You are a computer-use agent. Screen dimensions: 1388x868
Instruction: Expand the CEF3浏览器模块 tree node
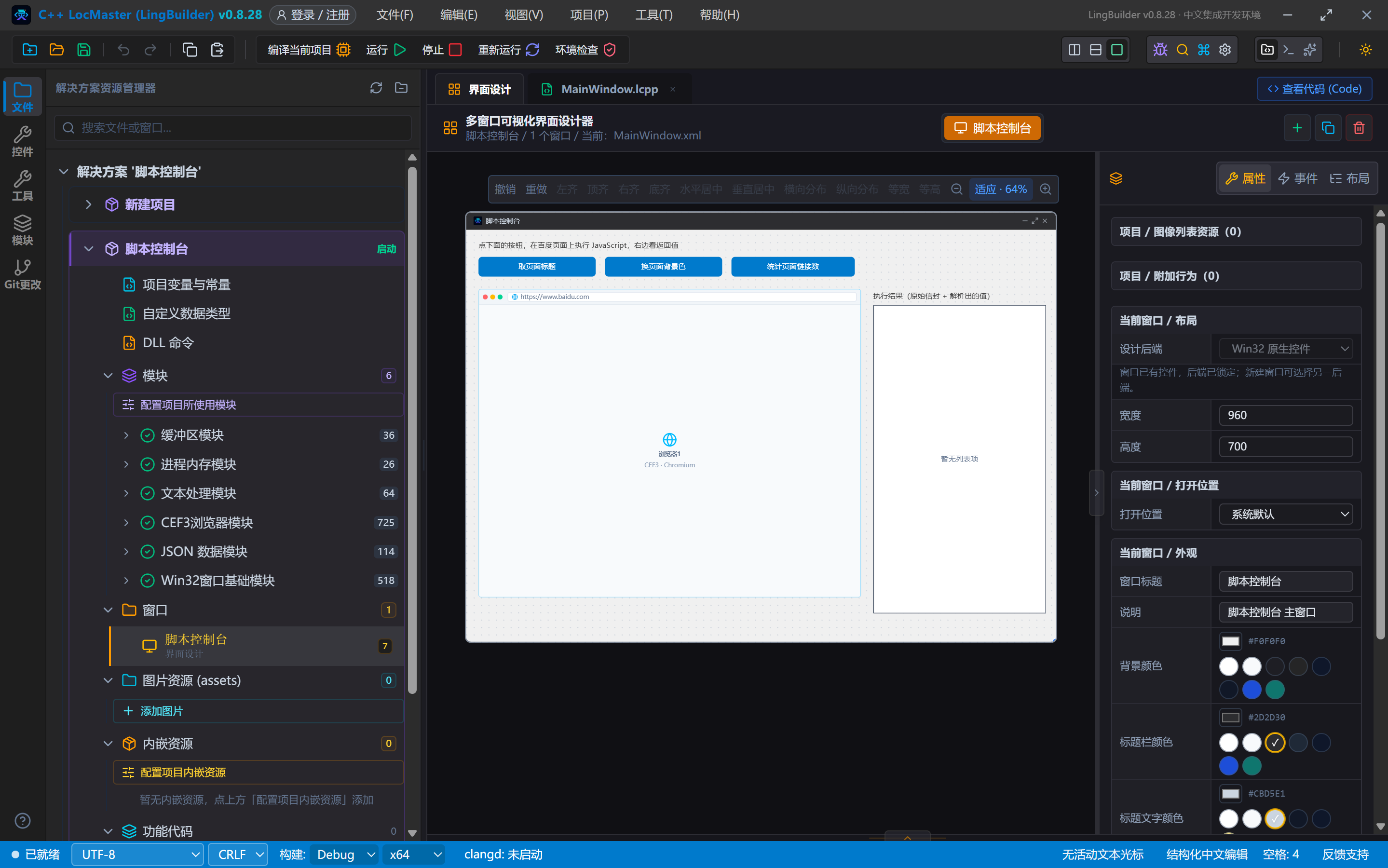pyautogui.click(x=126, y=522)
